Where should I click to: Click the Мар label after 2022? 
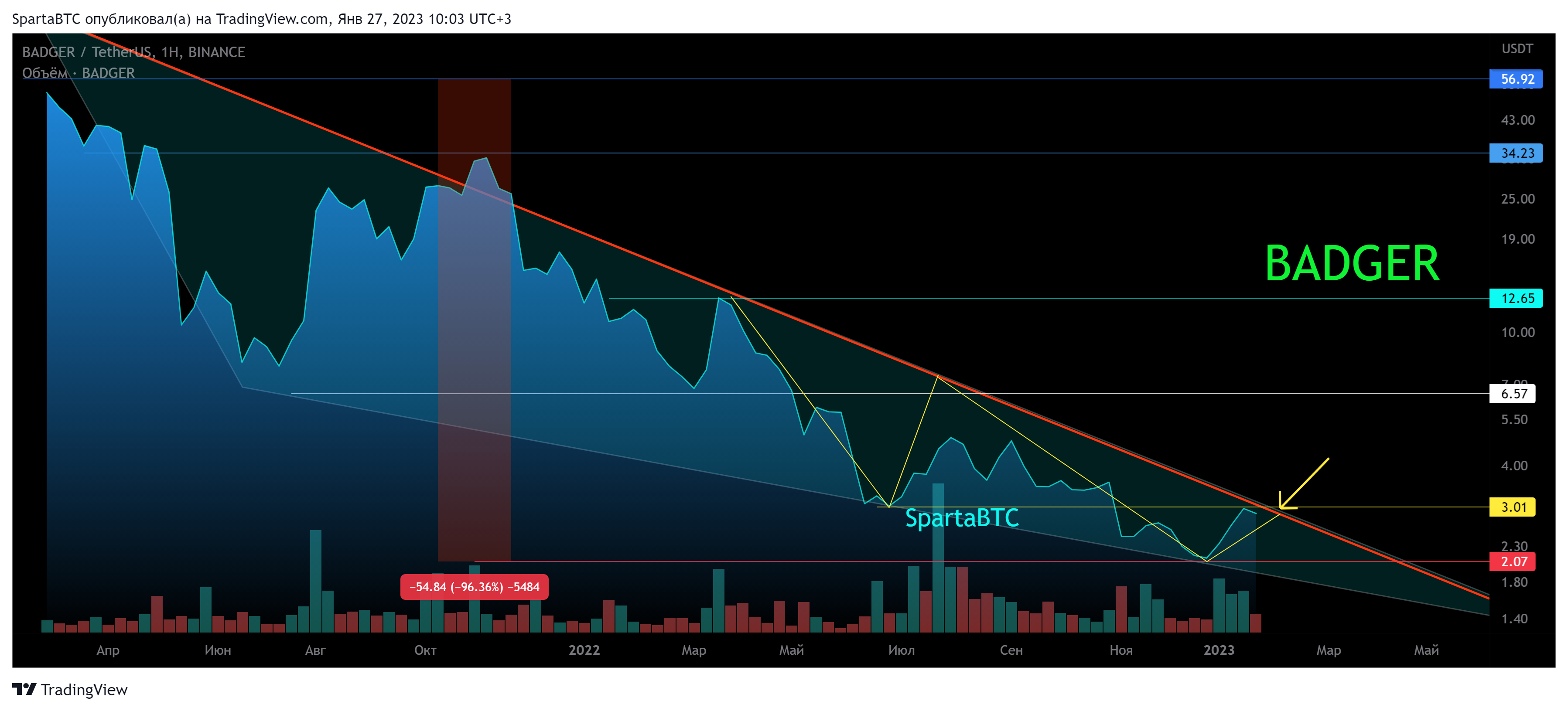693,650
